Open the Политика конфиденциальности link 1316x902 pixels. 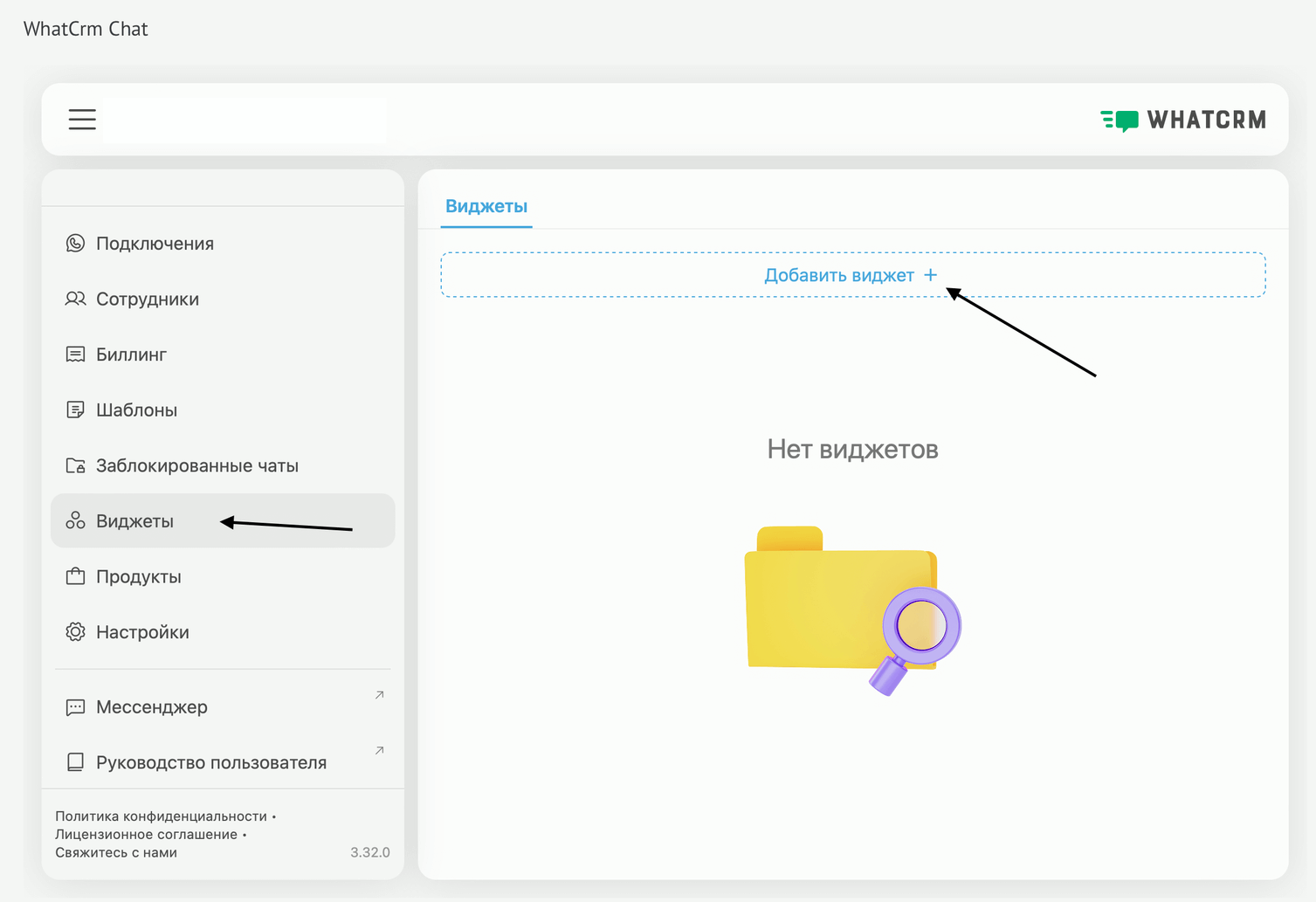161,816
